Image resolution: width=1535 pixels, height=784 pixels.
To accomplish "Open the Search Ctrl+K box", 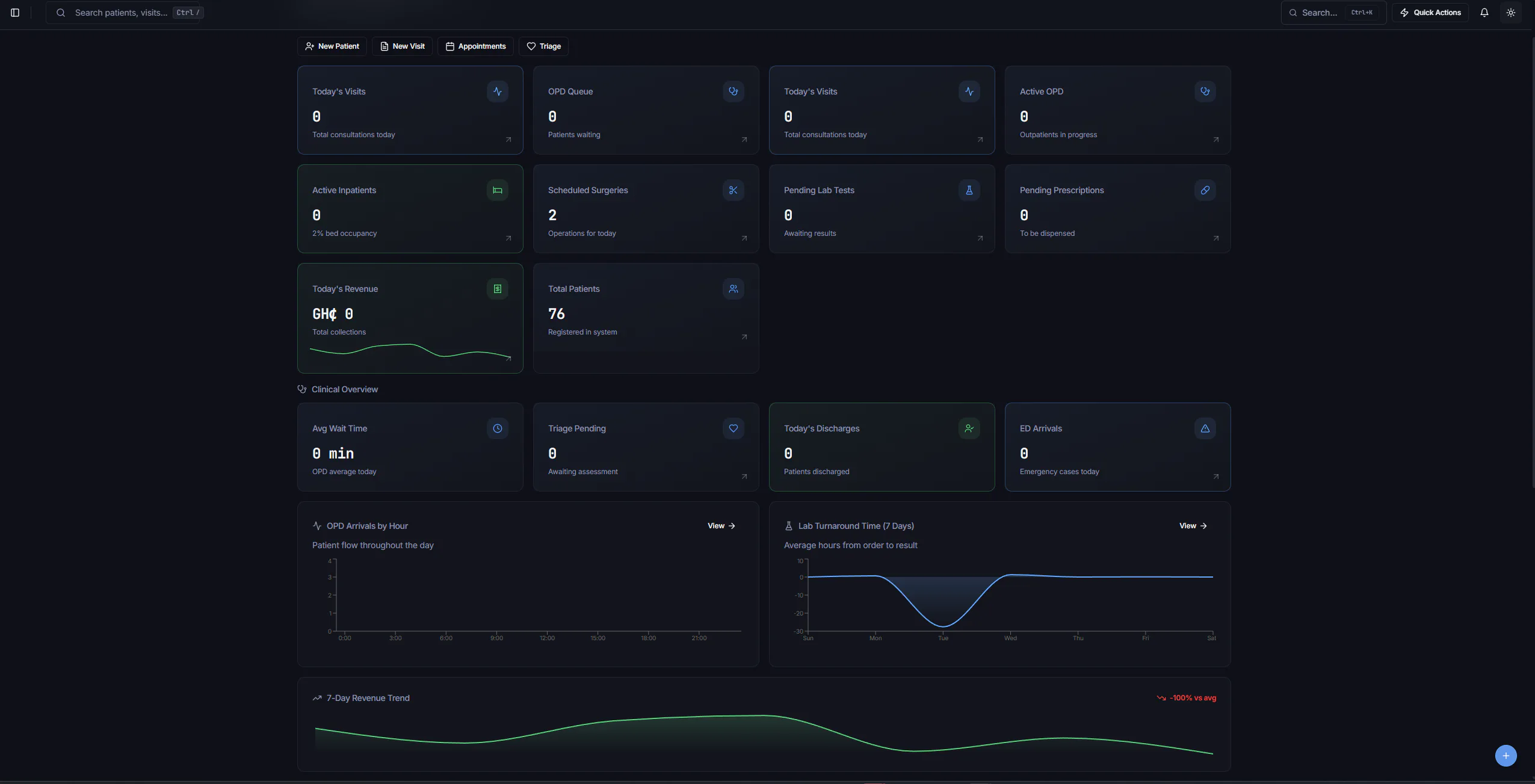I will 1333,13.
